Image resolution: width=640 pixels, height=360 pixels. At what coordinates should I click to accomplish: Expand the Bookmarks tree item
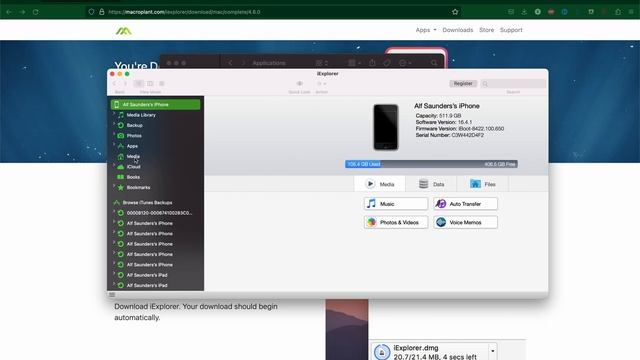tap(114, 187)
